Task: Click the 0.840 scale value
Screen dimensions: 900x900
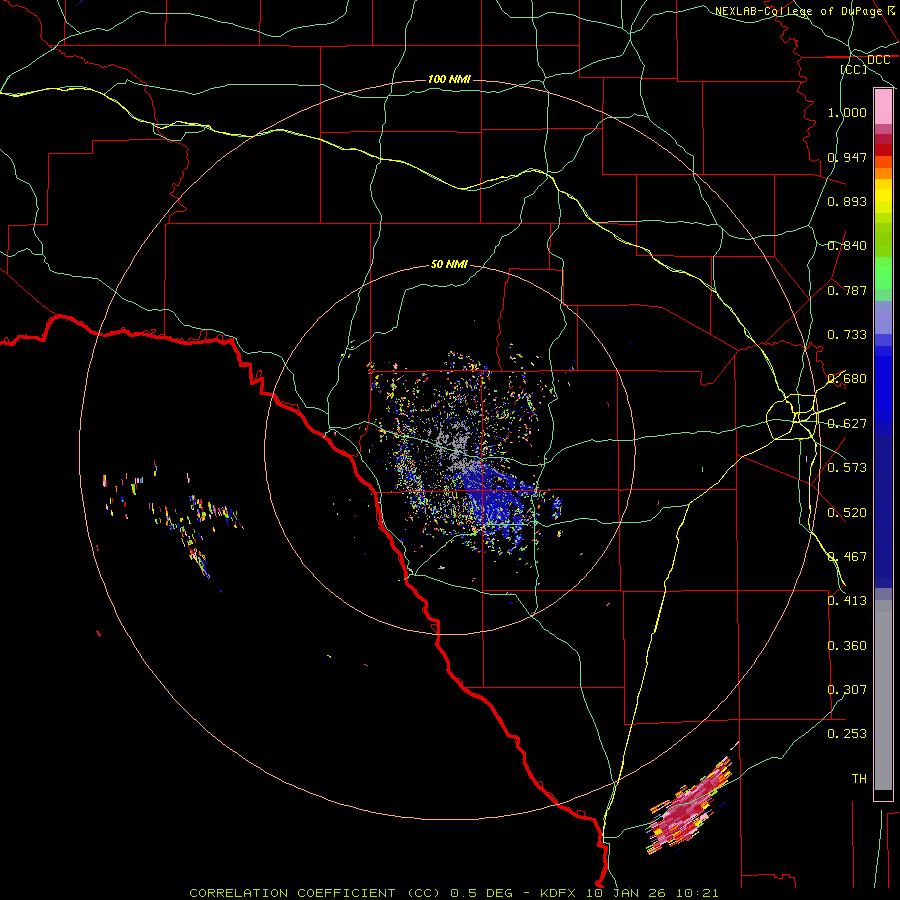Action: (x=847, y=246)
